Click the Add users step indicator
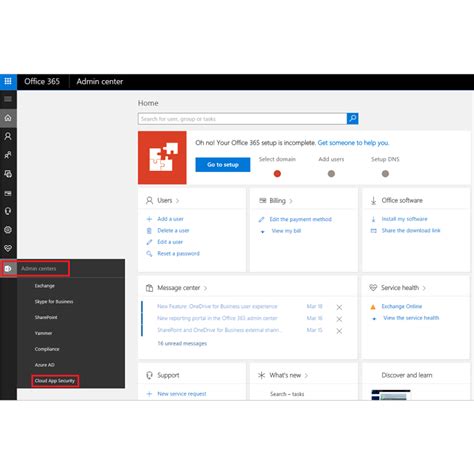This screenshot has height=474, width=474. 331,174
